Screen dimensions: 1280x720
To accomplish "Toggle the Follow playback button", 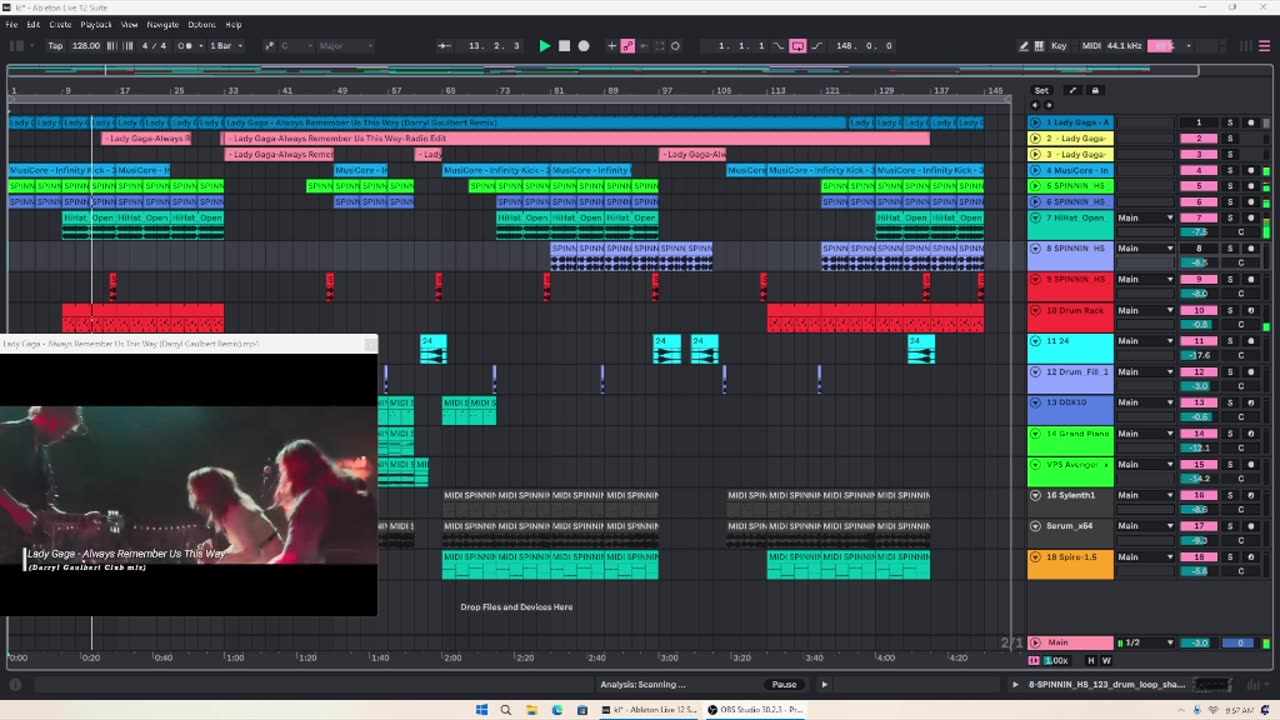I will (x=445, y=46).
